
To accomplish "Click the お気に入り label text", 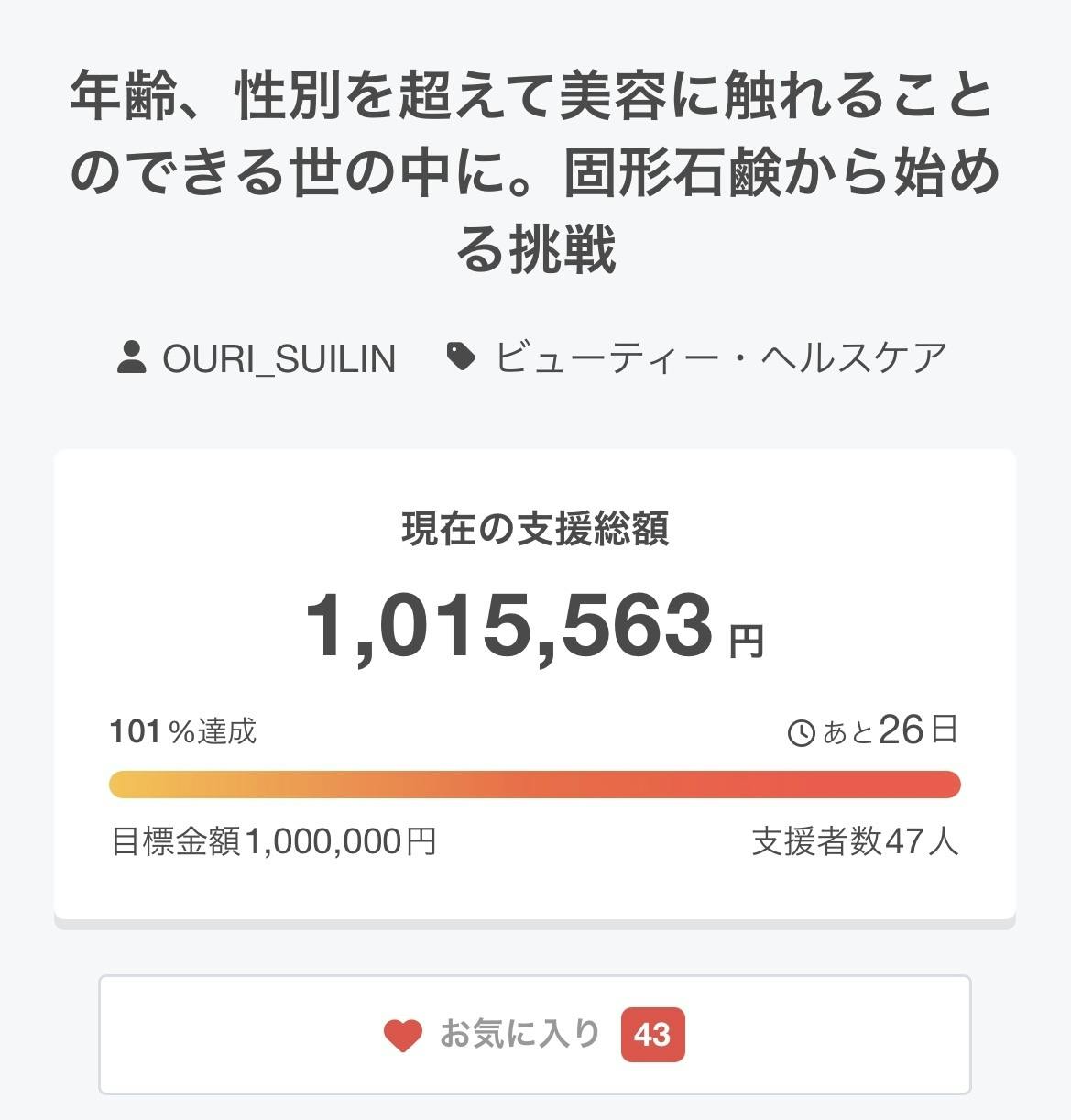I will tap(519, 1034).
